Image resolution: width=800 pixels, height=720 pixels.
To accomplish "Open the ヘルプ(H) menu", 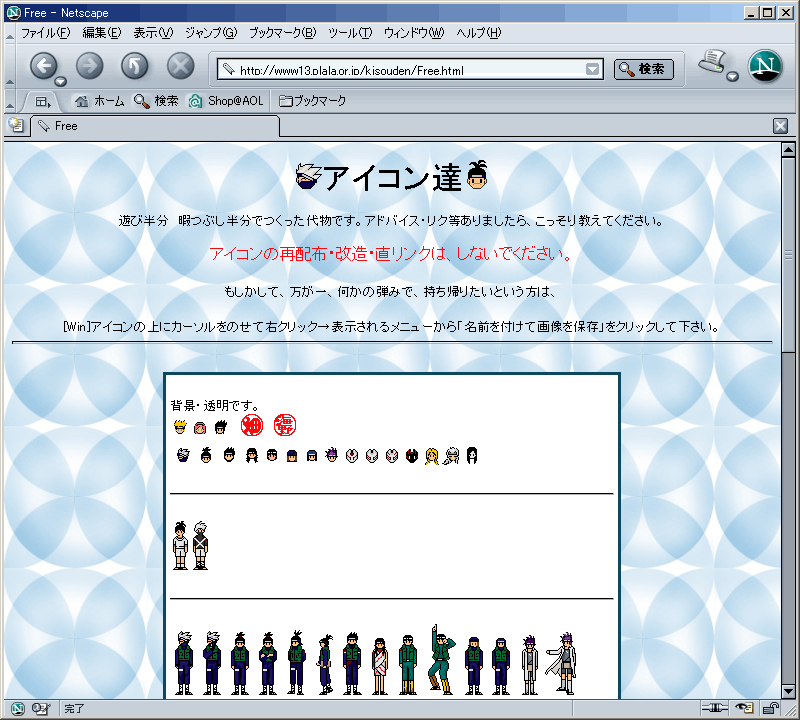I will coord(479,33).
